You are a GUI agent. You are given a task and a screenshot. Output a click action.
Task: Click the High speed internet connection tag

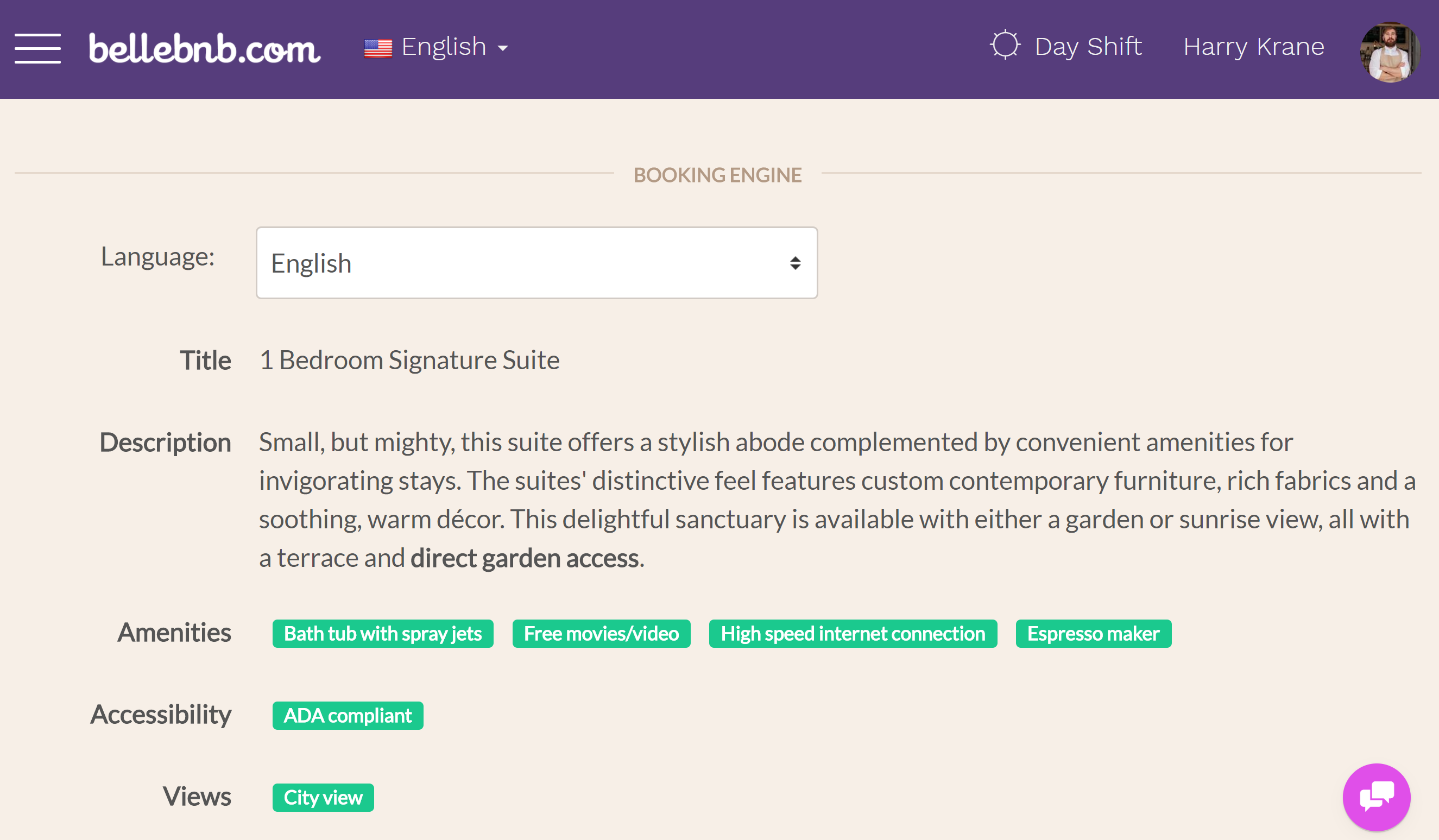point(853,633)
